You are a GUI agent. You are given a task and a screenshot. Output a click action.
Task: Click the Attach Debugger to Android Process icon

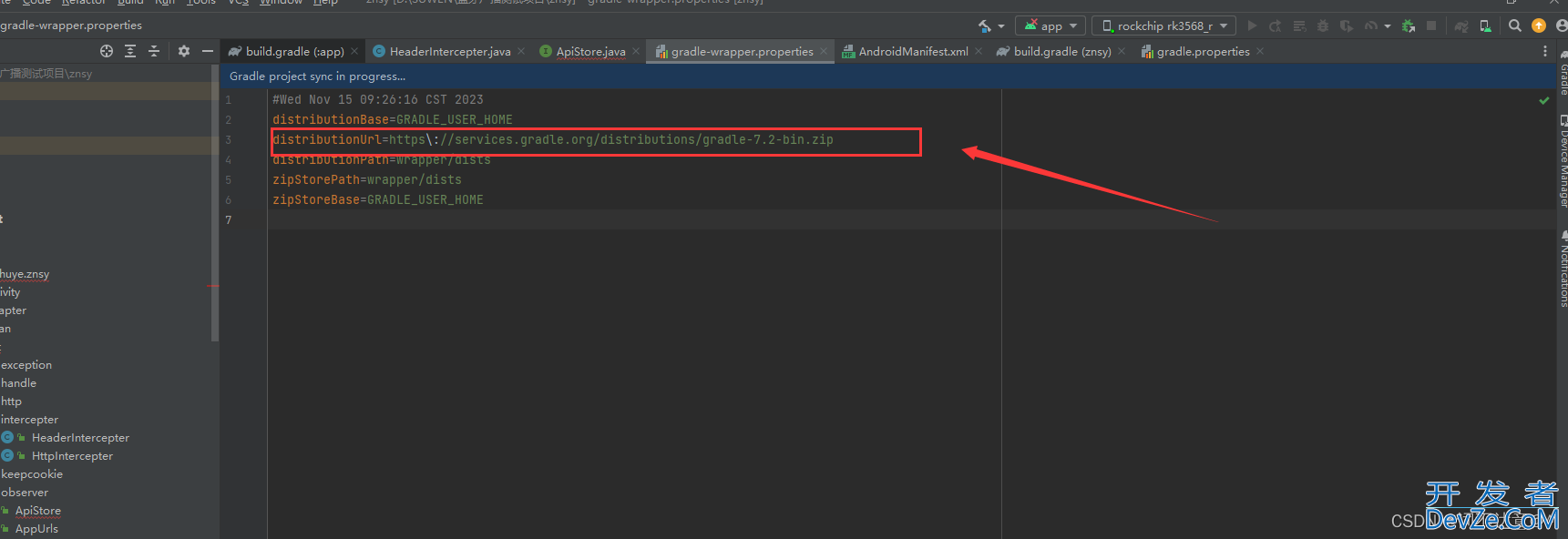1409,25
